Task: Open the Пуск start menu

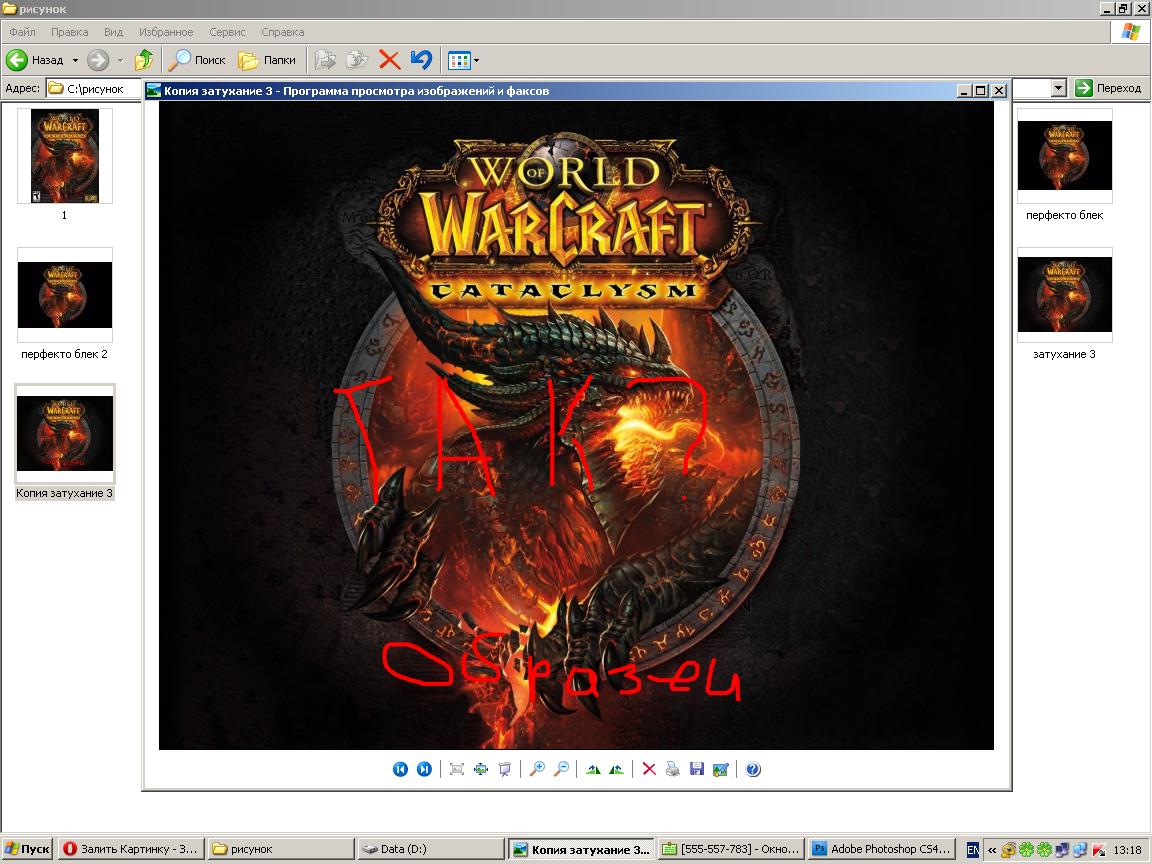Action: point(27,849)
